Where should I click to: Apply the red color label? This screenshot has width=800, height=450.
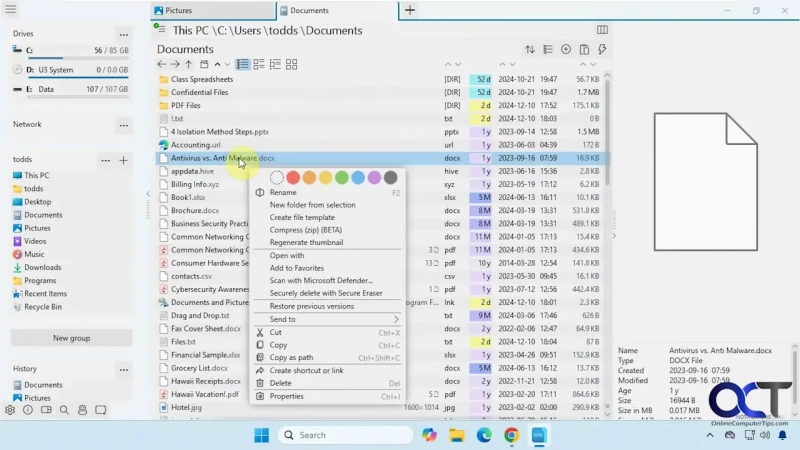pyautogui.click(x=293, y=178)
